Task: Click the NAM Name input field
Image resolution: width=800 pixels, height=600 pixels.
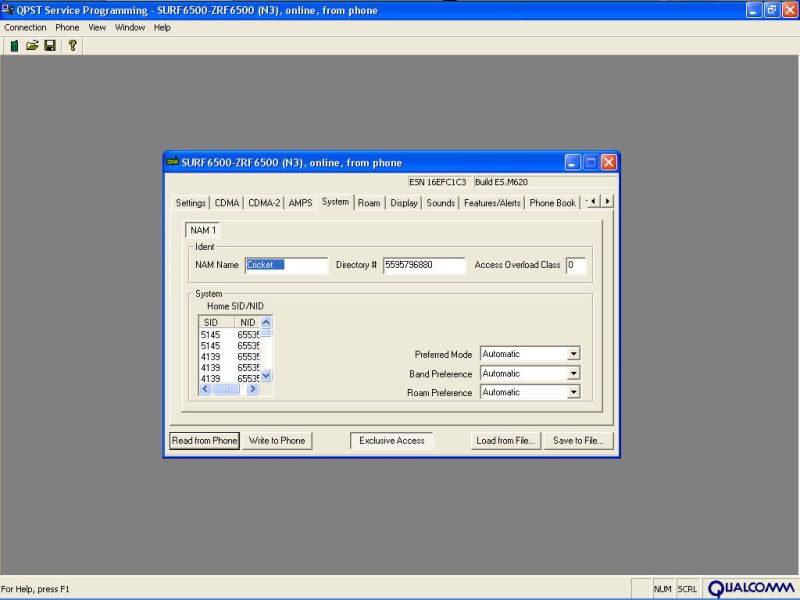Action: 286,265
